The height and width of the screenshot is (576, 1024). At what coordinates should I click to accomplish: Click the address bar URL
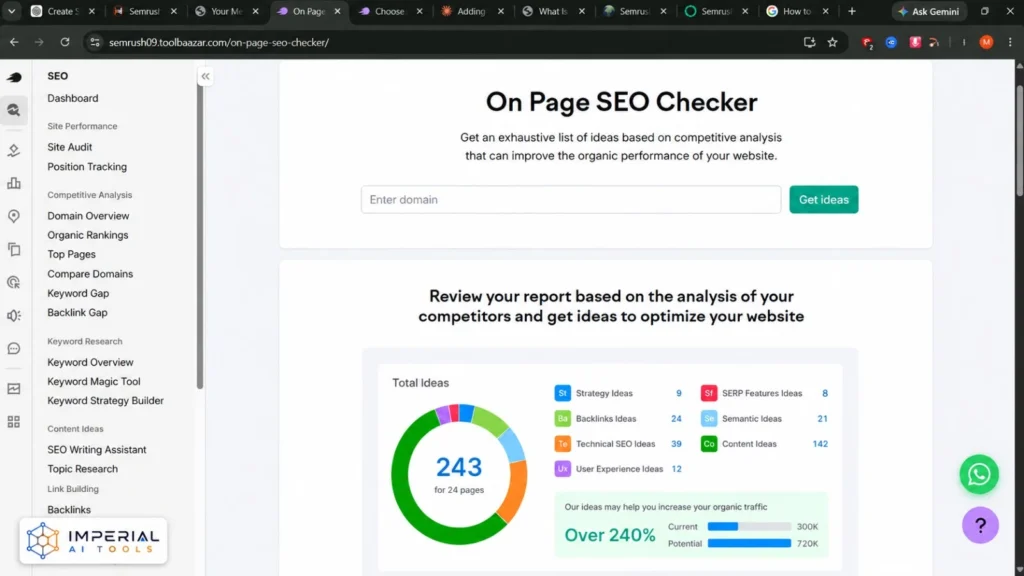(219, 42)
